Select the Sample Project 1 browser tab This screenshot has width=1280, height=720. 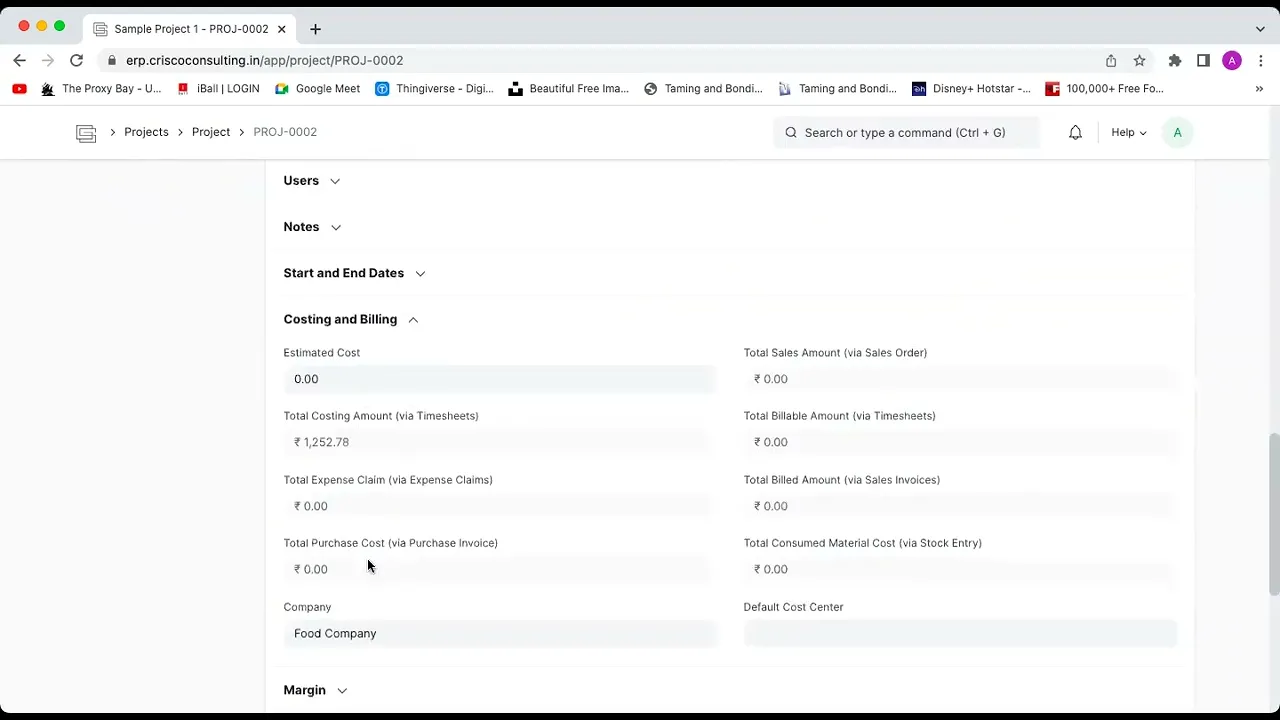[x=188, y=29]
